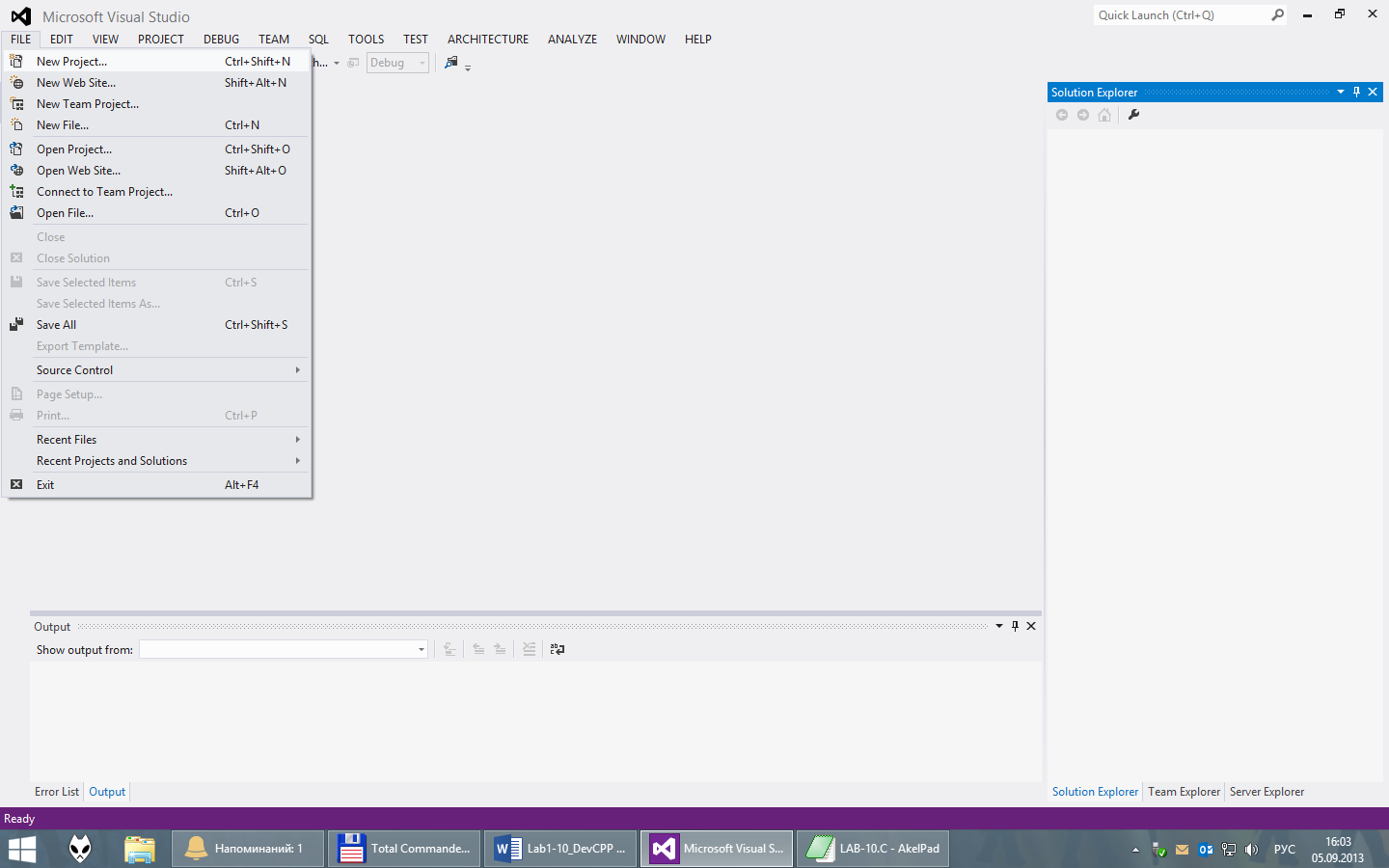
Task: Click the Open File folder icon
Action: (x=16, y=212)
